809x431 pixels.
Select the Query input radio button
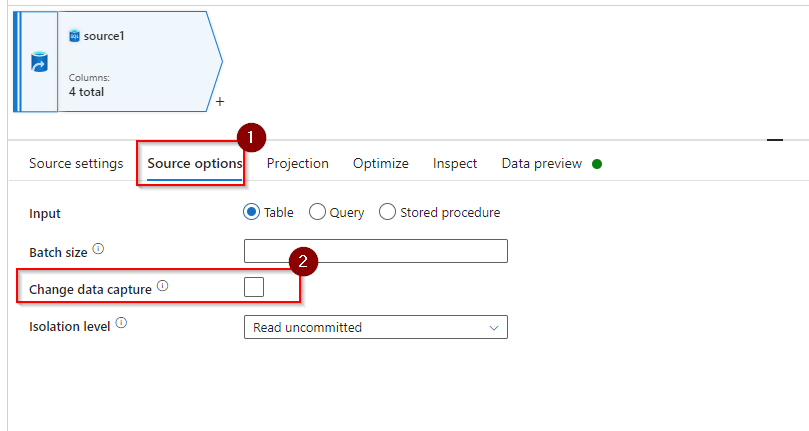pos(317,212)
